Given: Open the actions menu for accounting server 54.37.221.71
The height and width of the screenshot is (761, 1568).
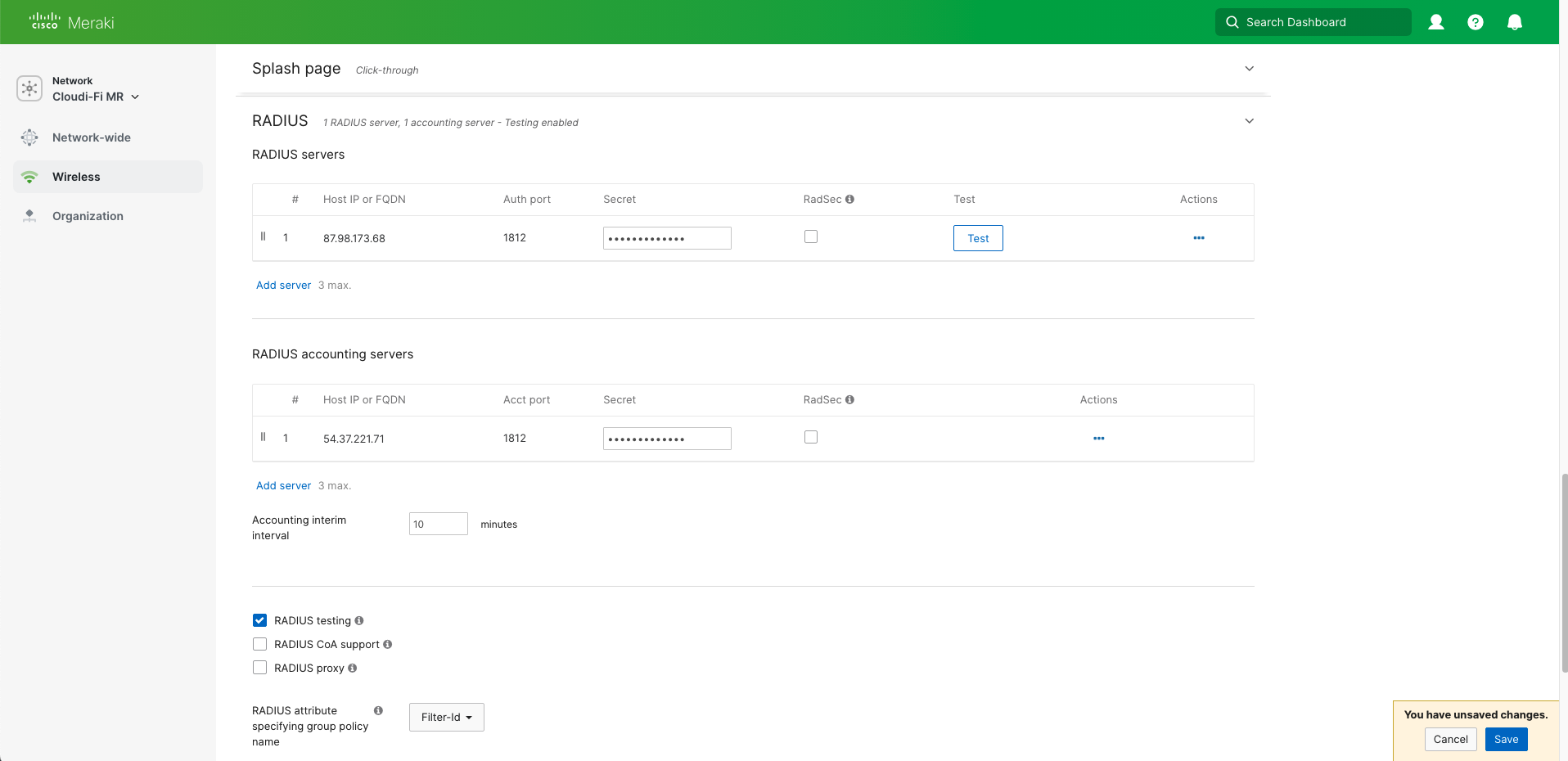Looking at the screenshot, I should pos(1098,439).
